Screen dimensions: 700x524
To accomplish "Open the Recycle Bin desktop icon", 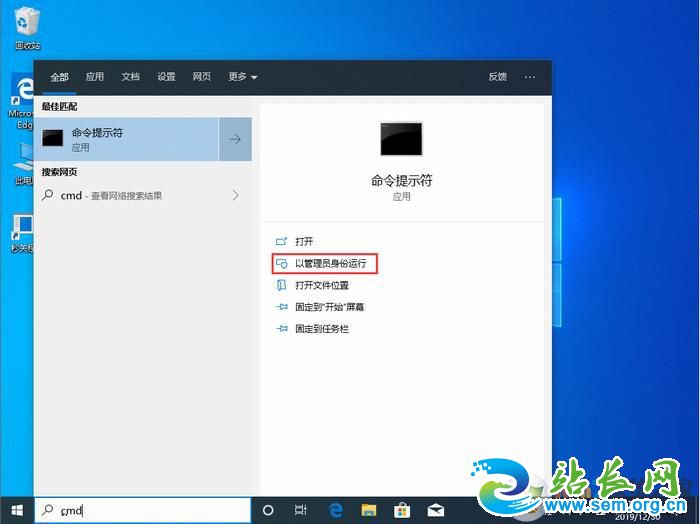I will (x=27, y=27).
